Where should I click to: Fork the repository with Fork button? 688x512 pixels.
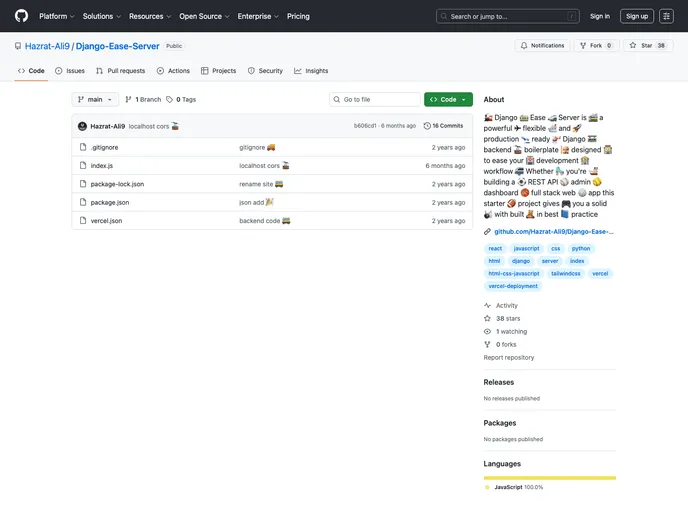click(x=596, y=46)
